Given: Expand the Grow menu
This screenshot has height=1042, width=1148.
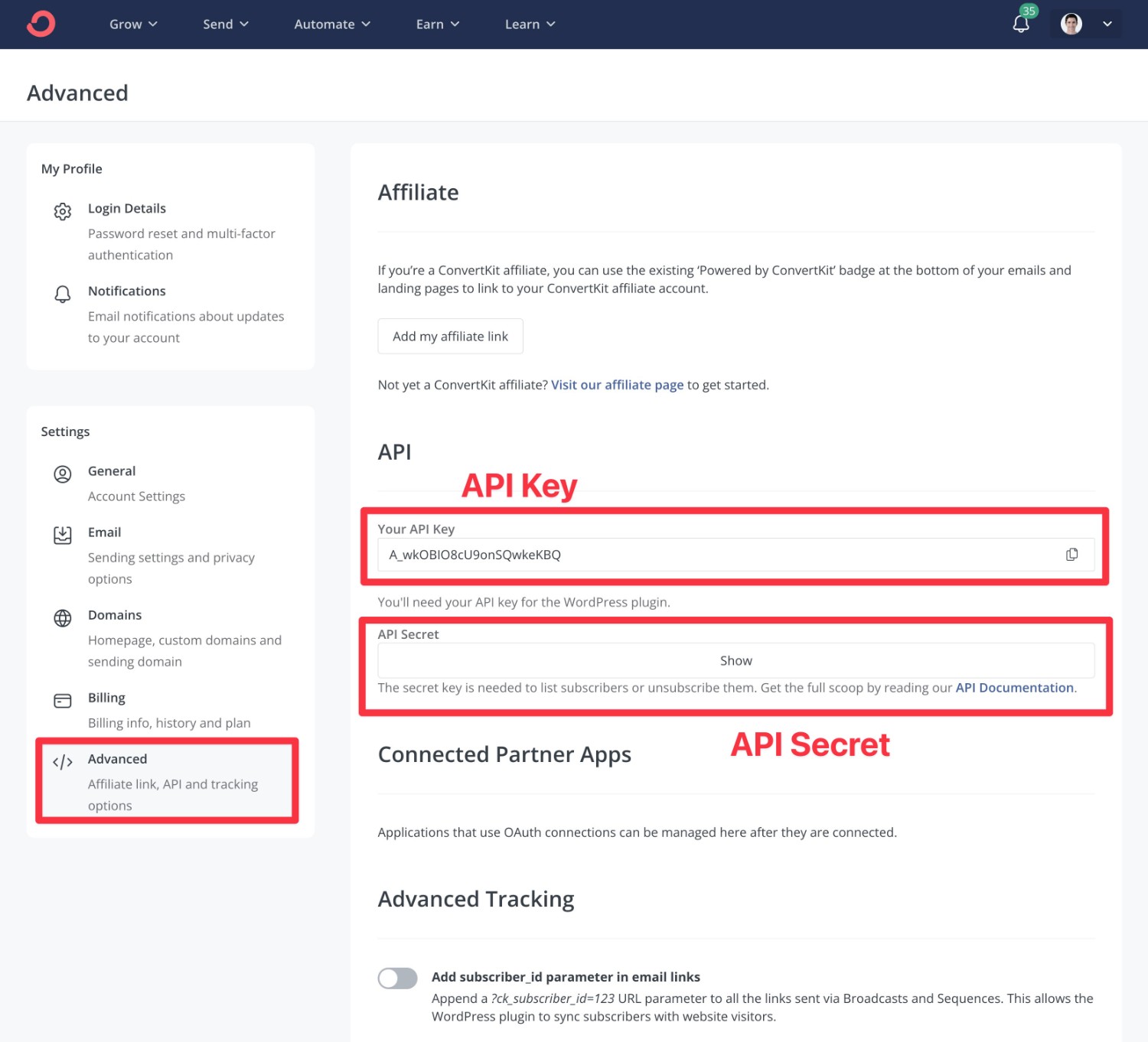Looking at the screenshot, I should tap(133, 24).
